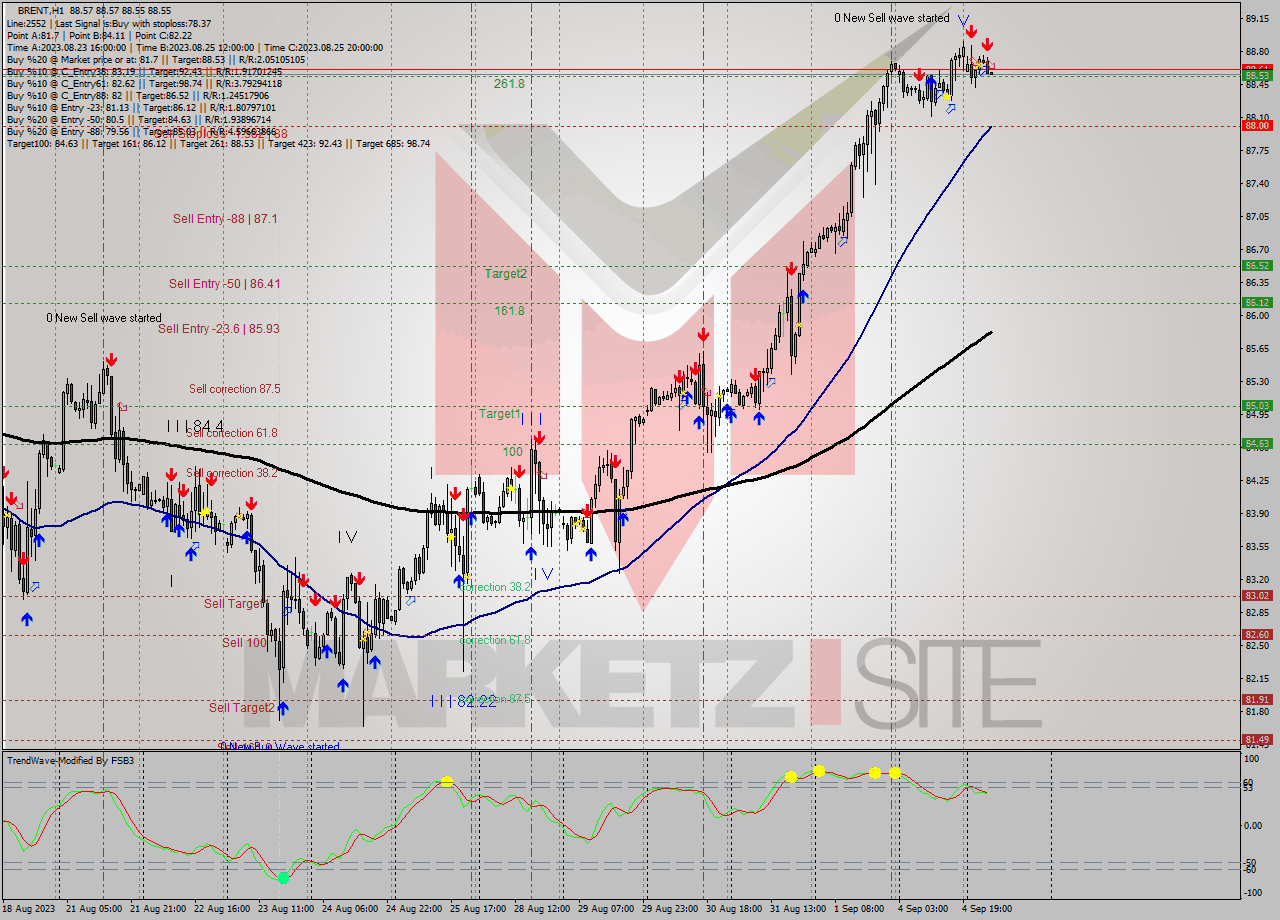
Task: Click the '18 Aug 2023' time axis label
Action: tap(29, 909)
